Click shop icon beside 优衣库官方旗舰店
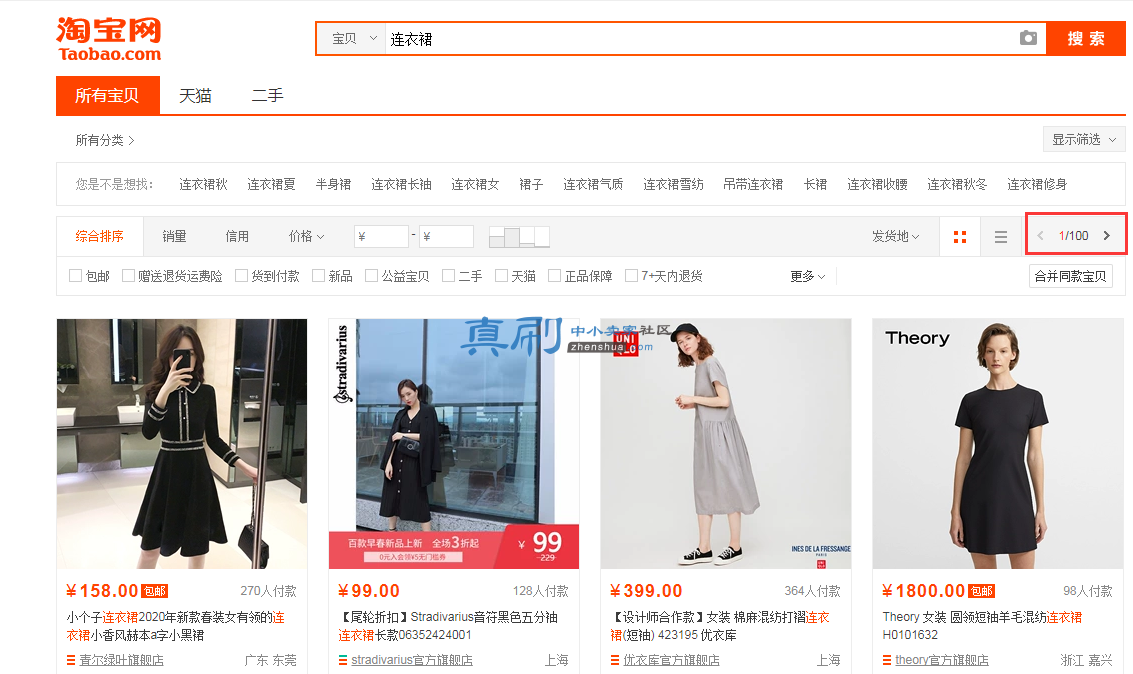 [x=615, y=660]
